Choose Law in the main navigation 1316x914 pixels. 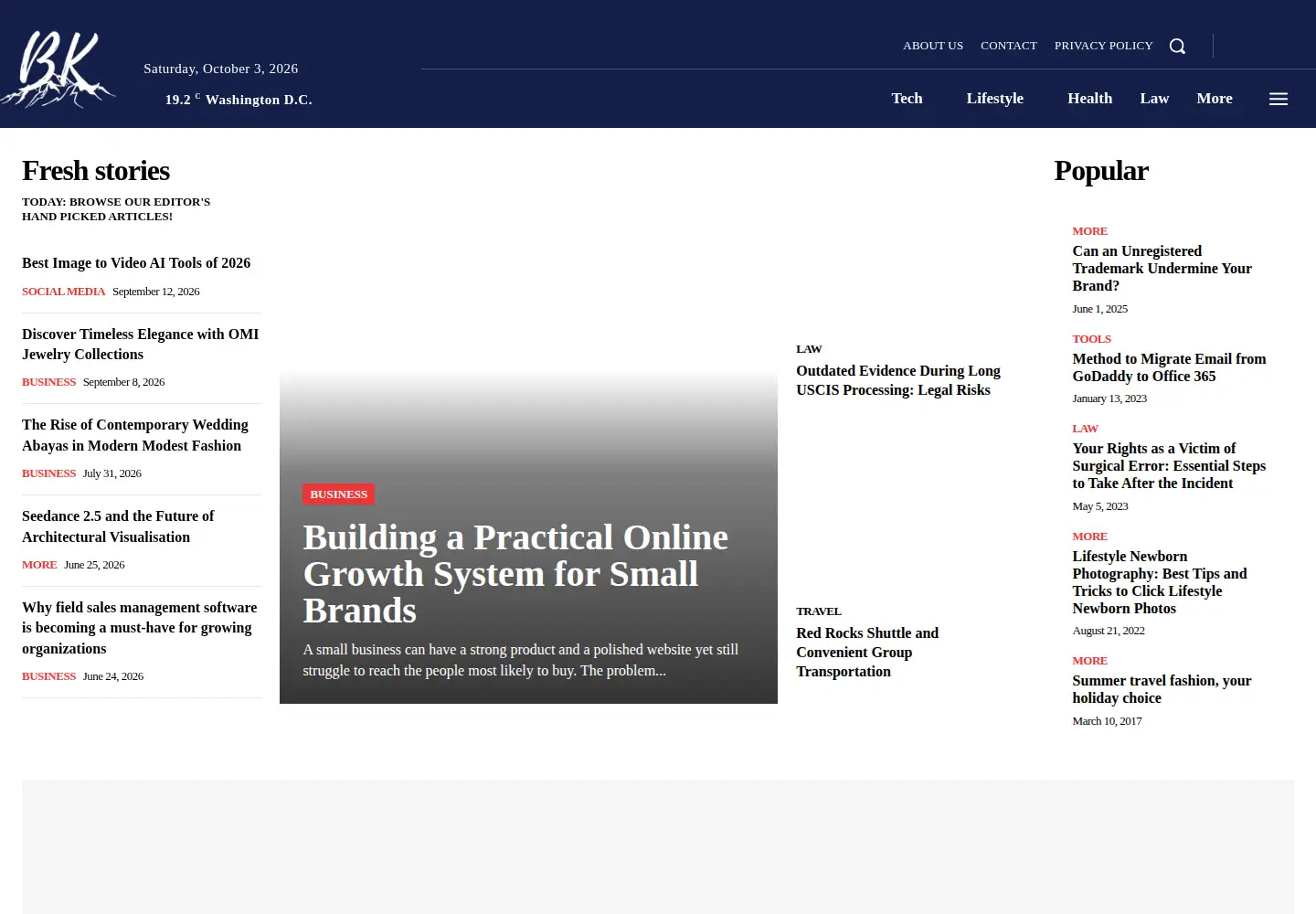coord(1154,99)
